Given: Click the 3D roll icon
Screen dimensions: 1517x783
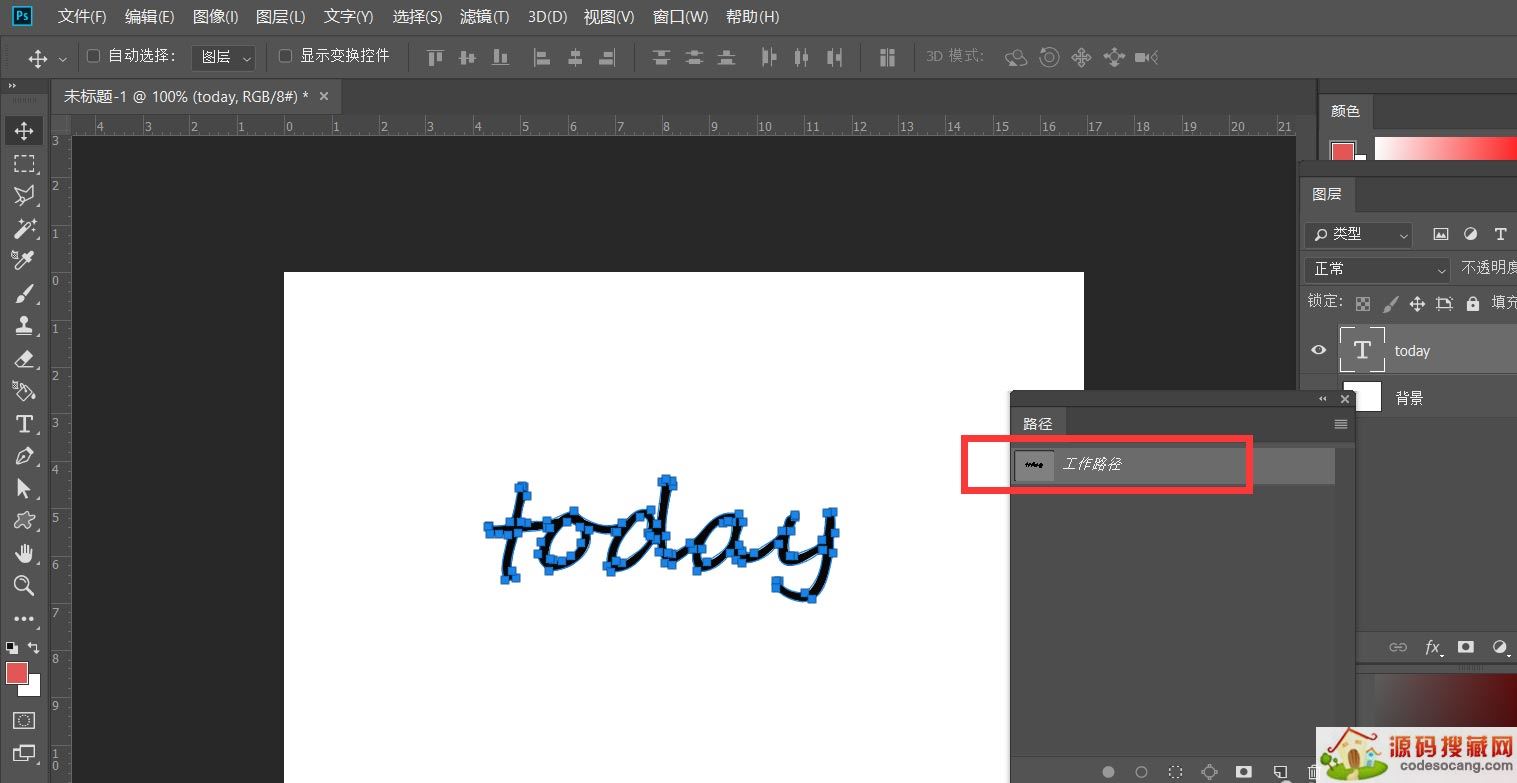Looking at the screenshot, I should [x=1049, y=58].
